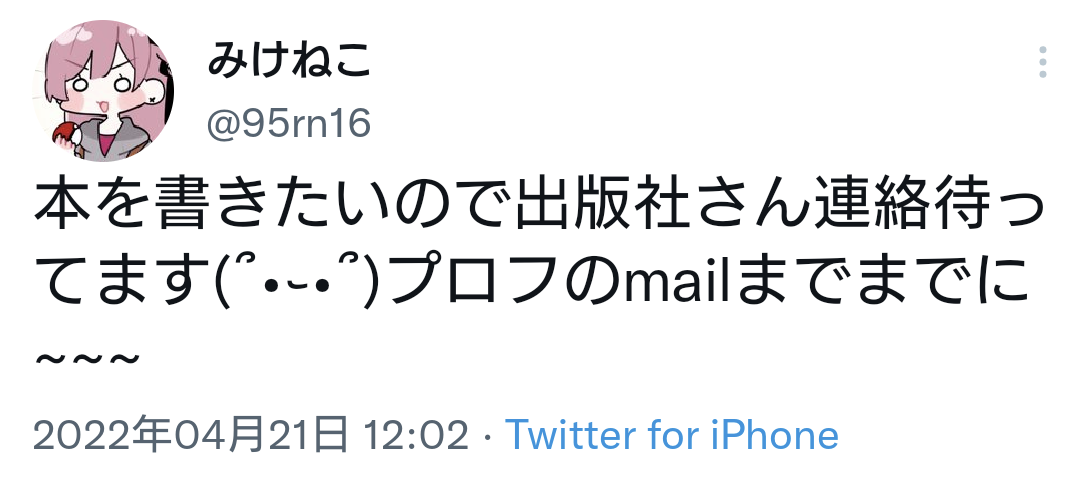Open the three-dot more options menu
The height and width of the screenshot is (479, 1083).
[x=1042, y=62]
